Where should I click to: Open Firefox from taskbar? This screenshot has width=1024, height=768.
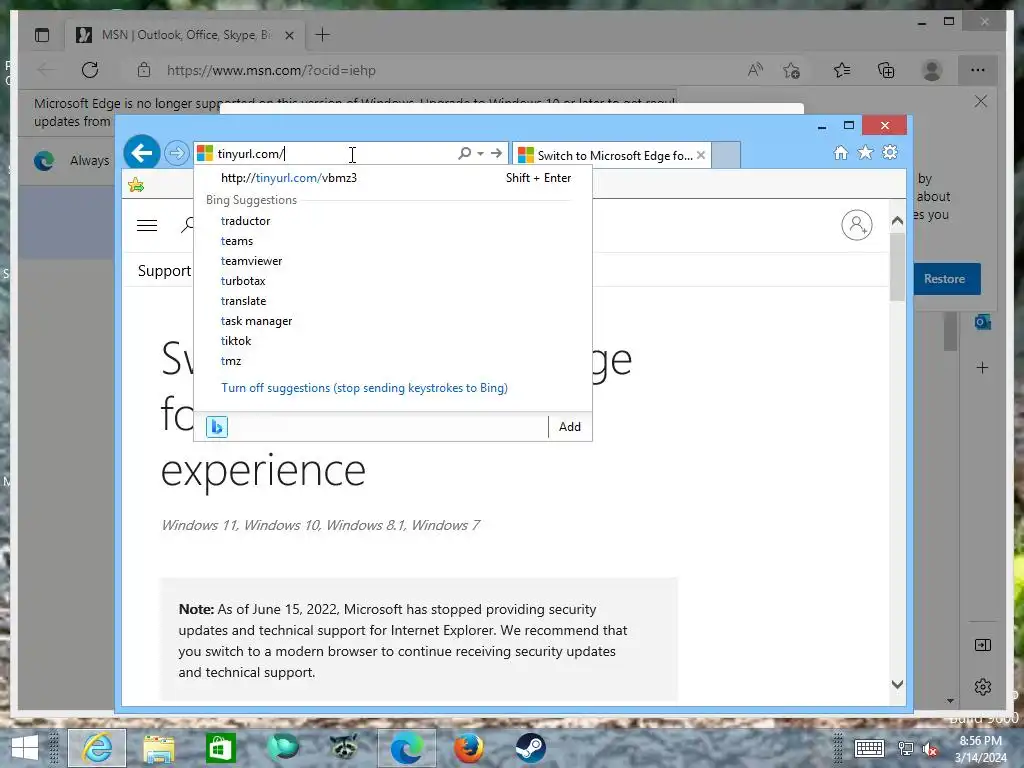[x=468, y=748]
